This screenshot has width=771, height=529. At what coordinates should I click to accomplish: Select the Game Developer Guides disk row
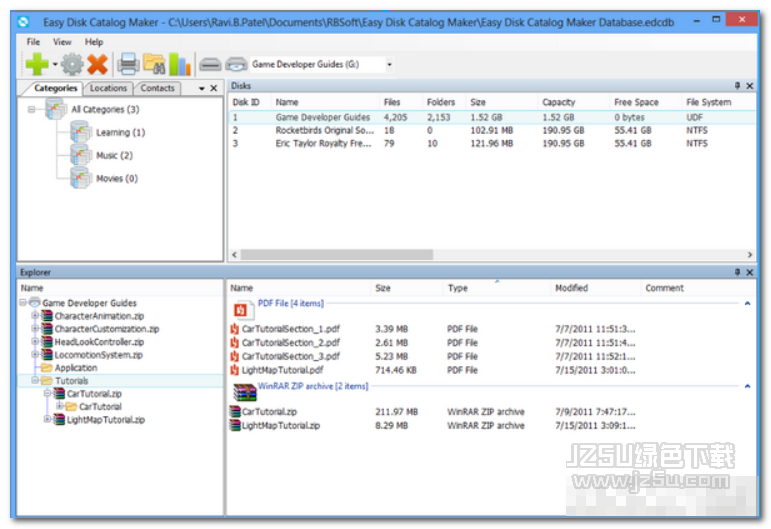(x=492, y=118)
